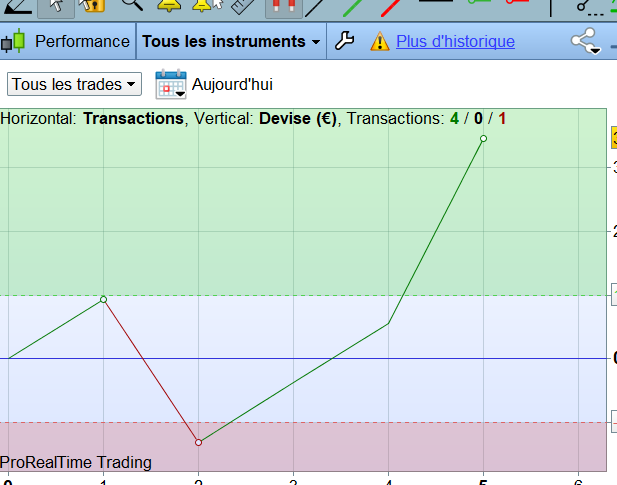This screenshot has height=485, width=617.
Task: Select the red diagonal line tool
Action: (x=390, y=8)
